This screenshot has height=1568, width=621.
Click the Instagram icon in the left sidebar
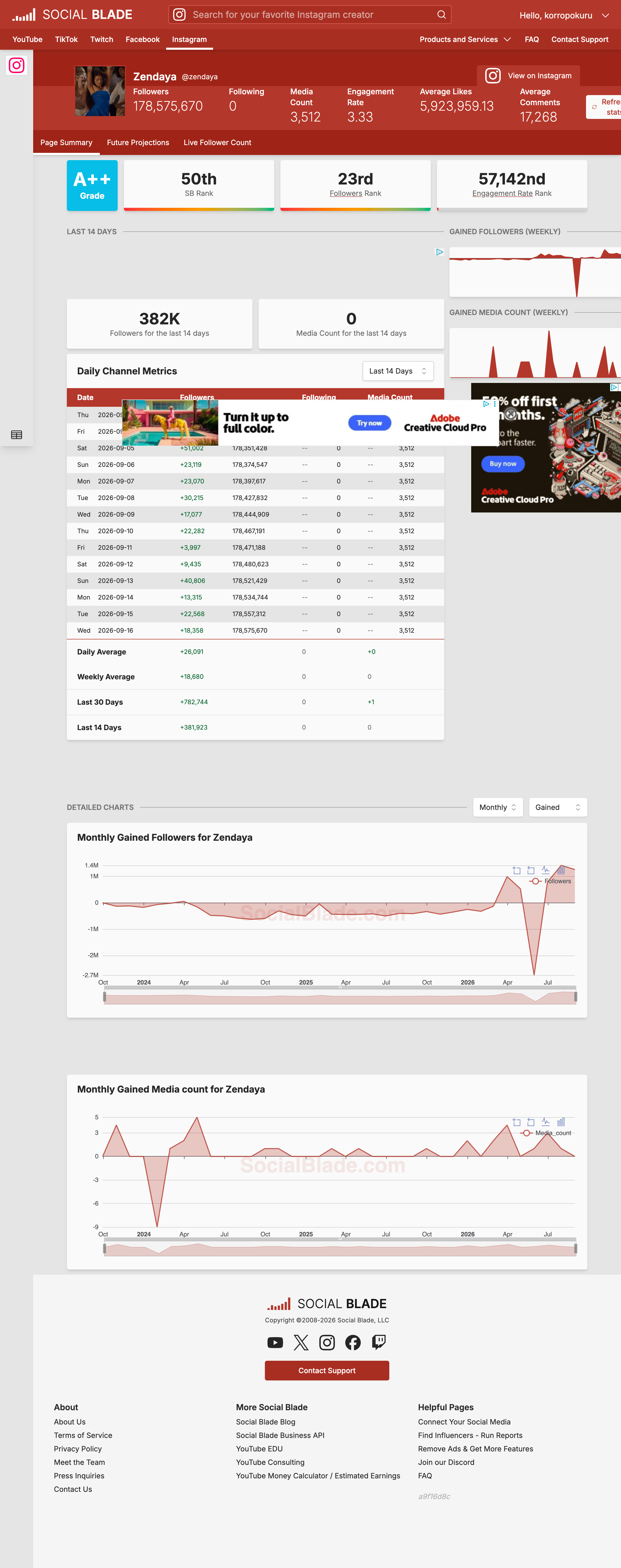point(16,65)
